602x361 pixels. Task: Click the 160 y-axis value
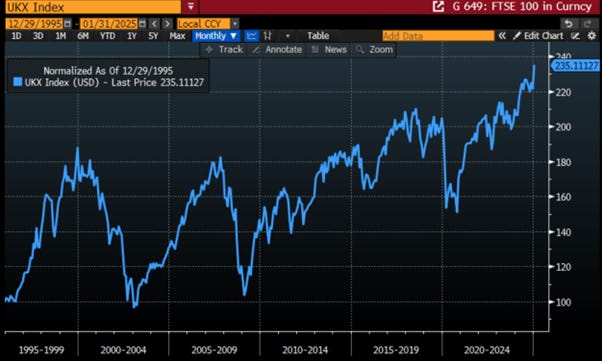563,197
